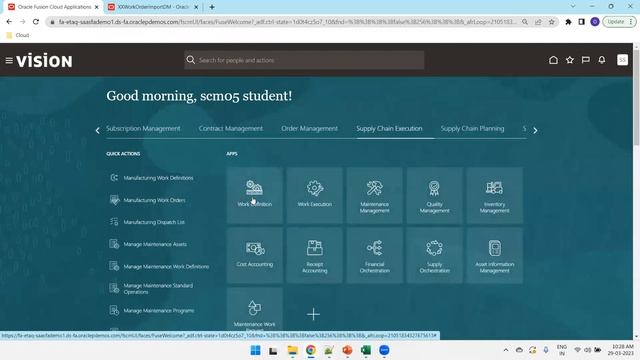This screenshot has height=360, width=640.
Task: Open the Financial Orchestration app tile
Action: pyautogui.click(x=374, y=255)
